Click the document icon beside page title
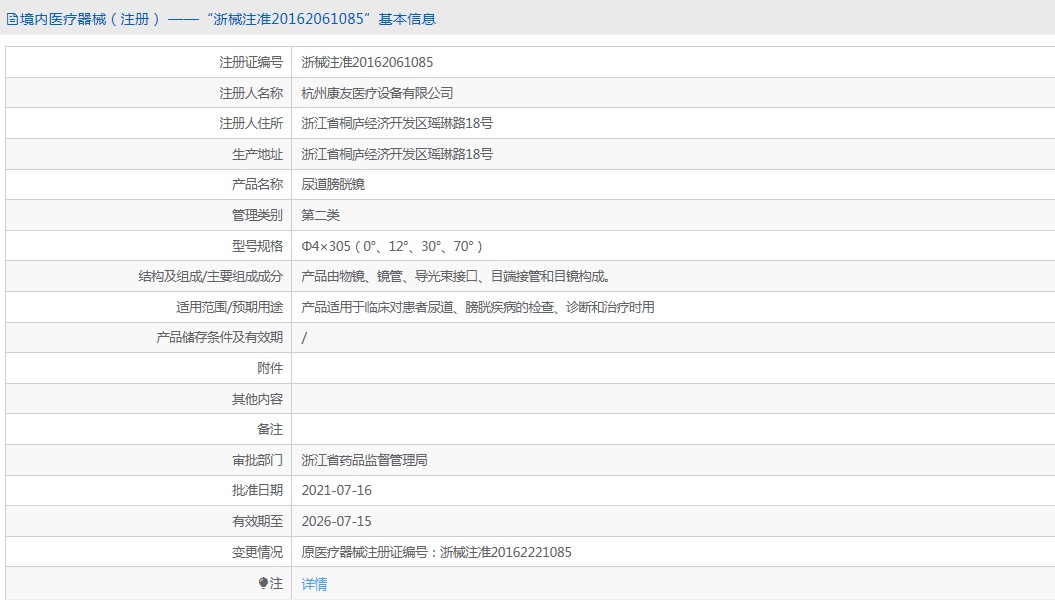Screen dimensions: 1055x609 [12, 20]
